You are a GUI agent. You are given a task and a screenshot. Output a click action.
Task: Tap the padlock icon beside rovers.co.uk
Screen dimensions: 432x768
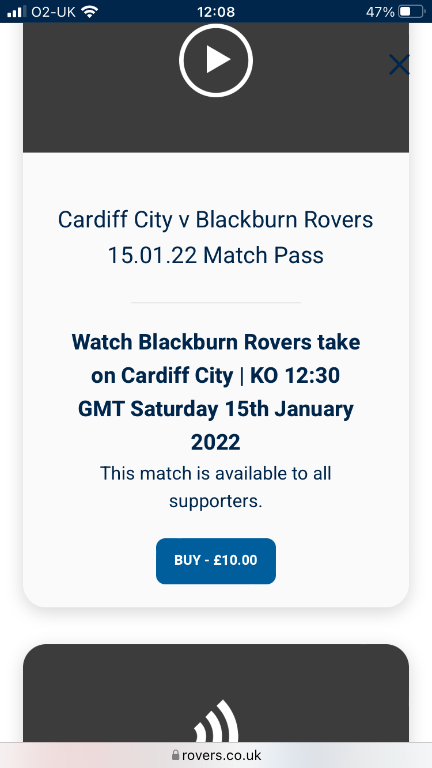click(x=175, y=755)
